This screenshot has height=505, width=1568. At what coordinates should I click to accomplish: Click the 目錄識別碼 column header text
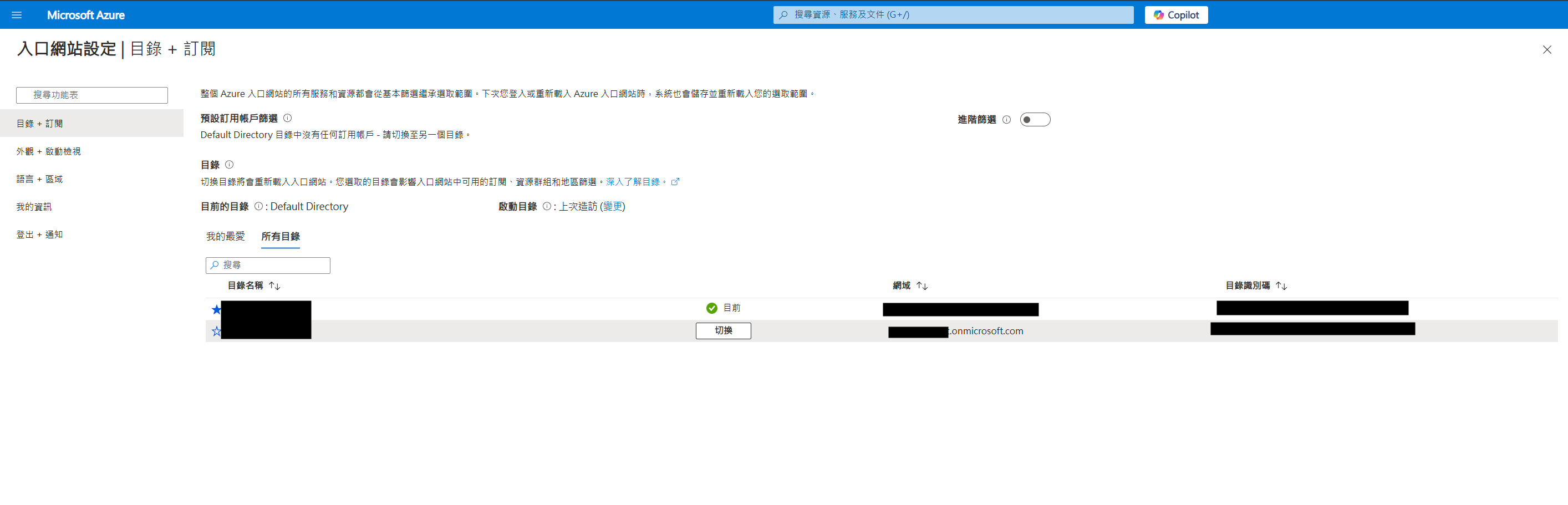[1248, 286]
